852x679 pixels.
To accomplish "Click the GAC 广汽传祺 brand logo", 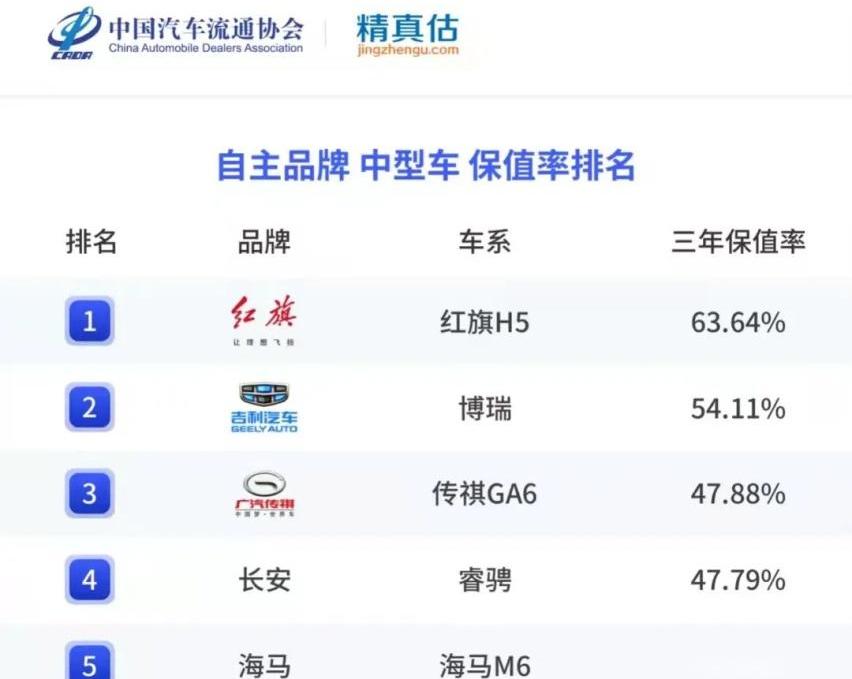I will [x=264, y=494].
